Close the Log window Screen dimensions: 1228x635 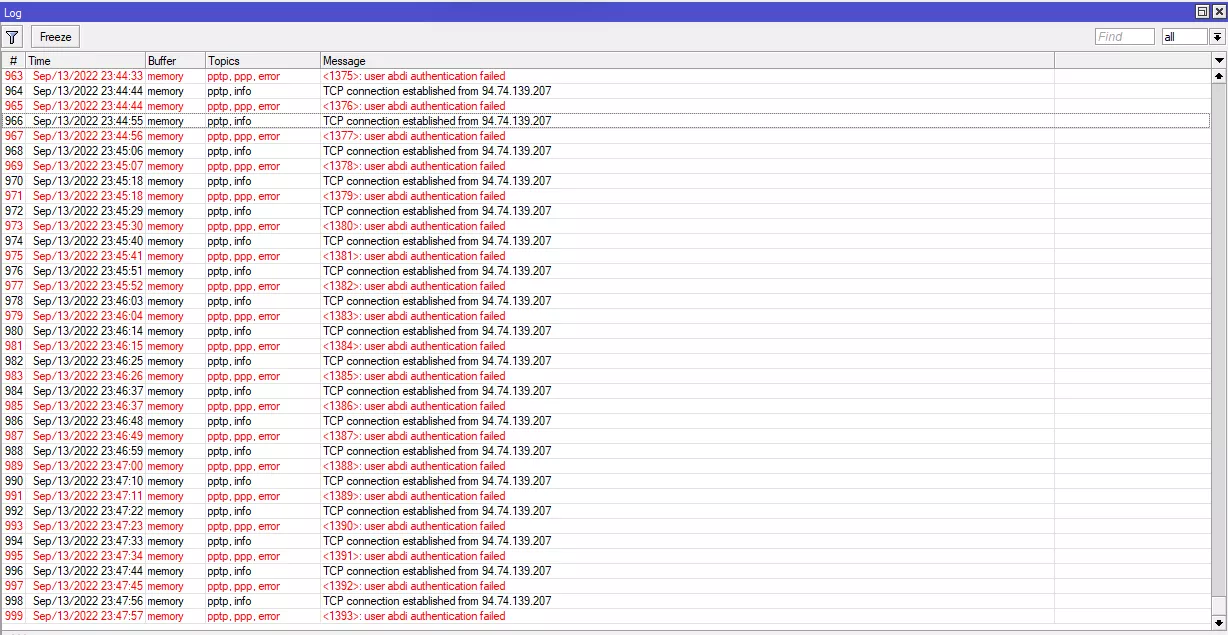point(1218,11)
